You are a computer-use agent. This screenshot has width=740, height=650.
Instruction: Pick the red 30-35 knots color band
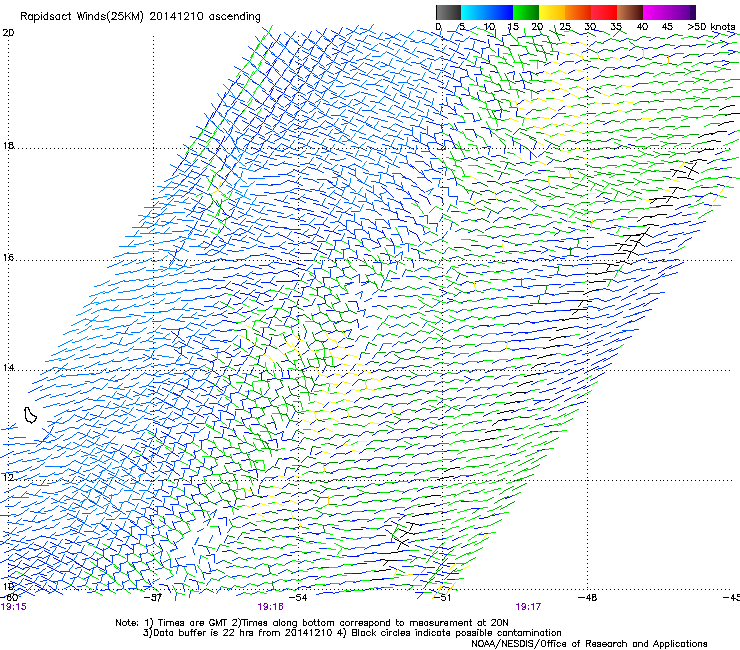coord(604,12)
